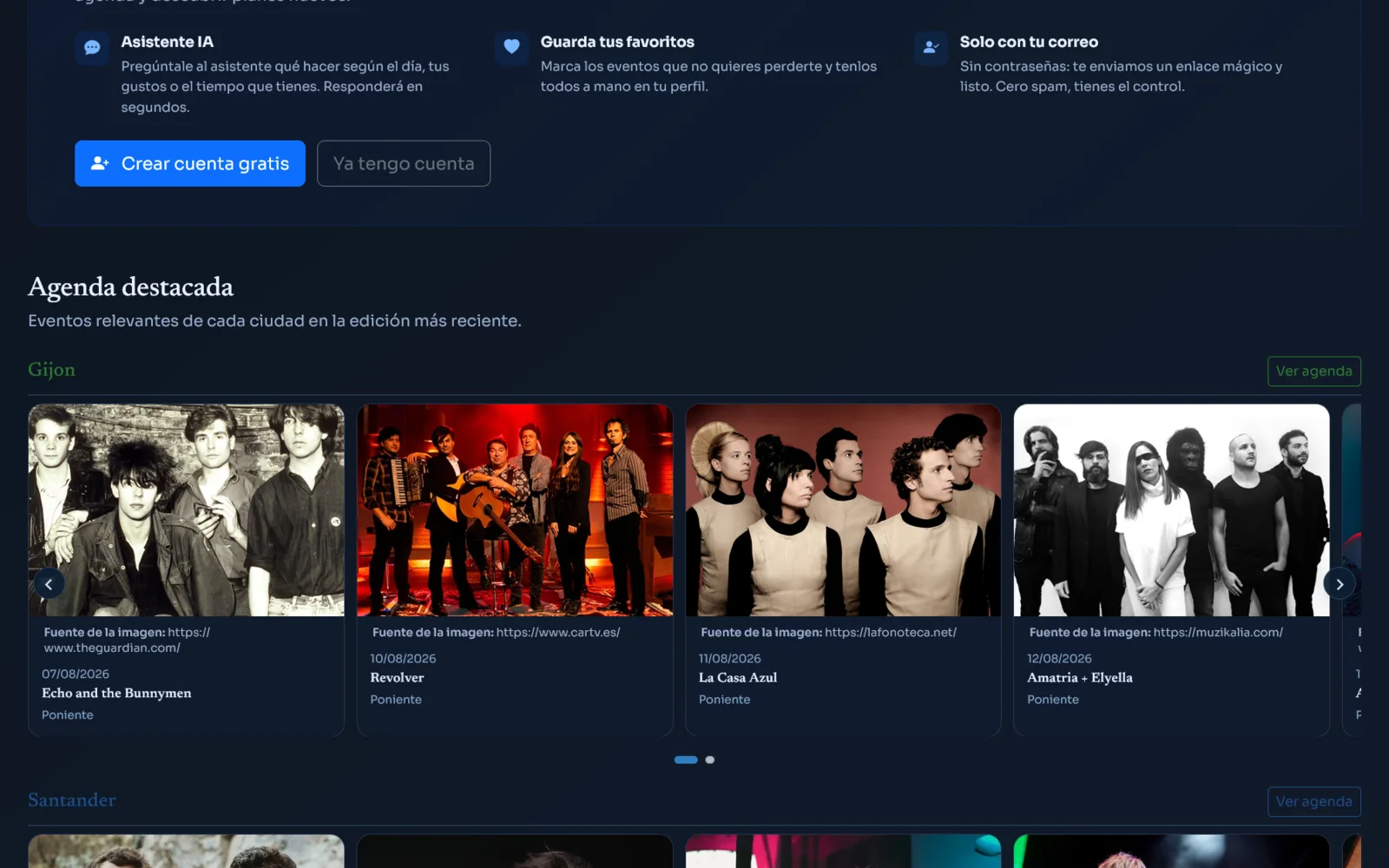Go to previous slide in the Gijon carousel
Screen dimensions: 1389x868
(x=49, y=584)
